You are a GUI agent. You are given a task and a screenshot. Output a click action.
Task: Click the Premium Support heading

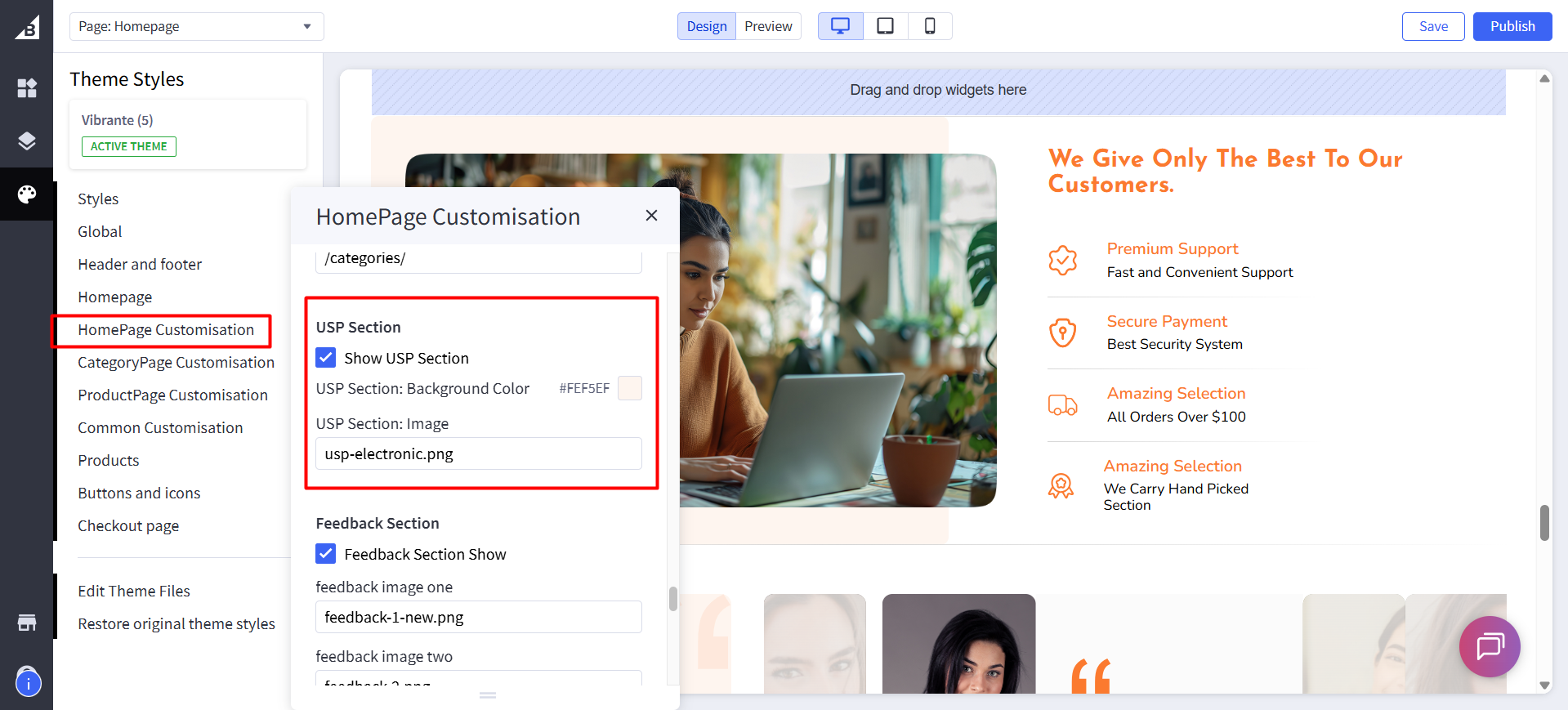tap(1173, 248)
